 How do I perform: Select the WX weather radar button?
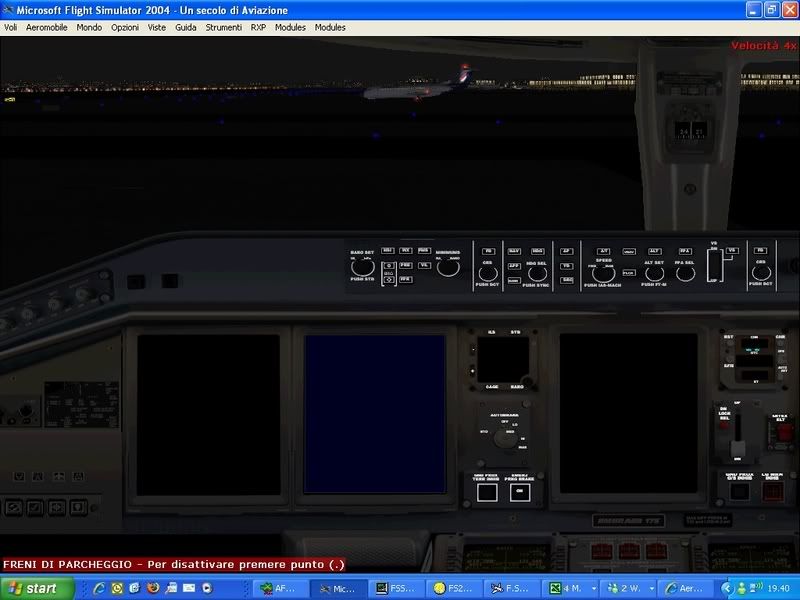[406, 251]
